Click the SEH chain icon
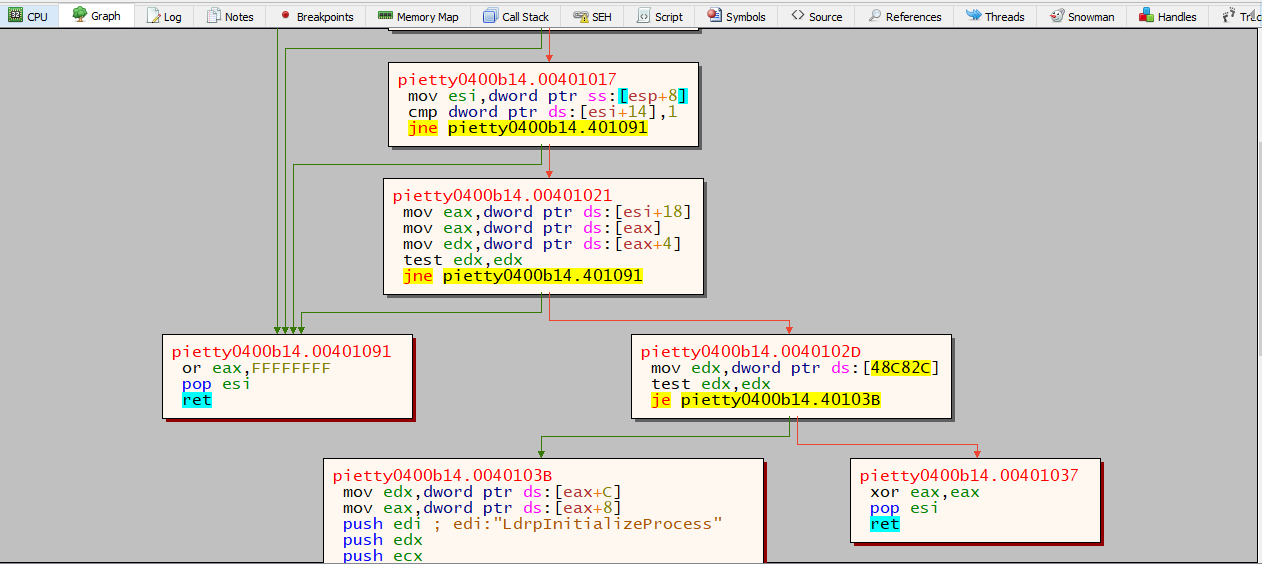Image resolution: width=1262 pixels, height=564 pixels. (580, 16)
